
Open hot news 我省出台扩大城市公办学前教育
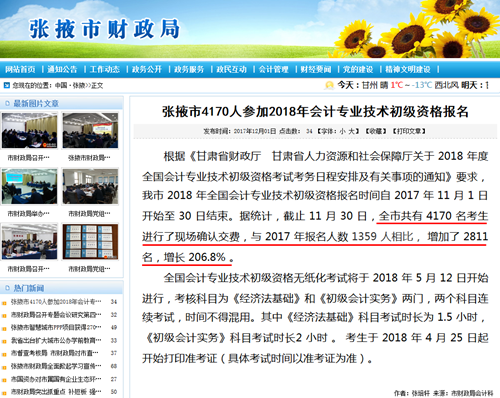coord(56,340)
